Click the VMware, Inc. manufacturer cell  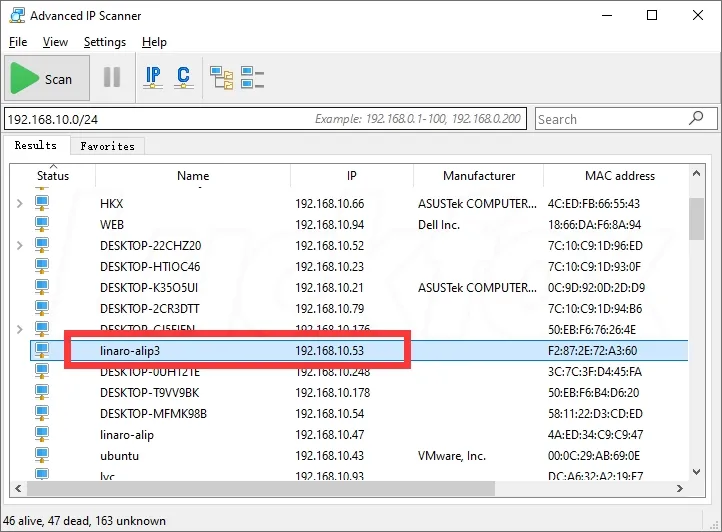click(452, 456)
